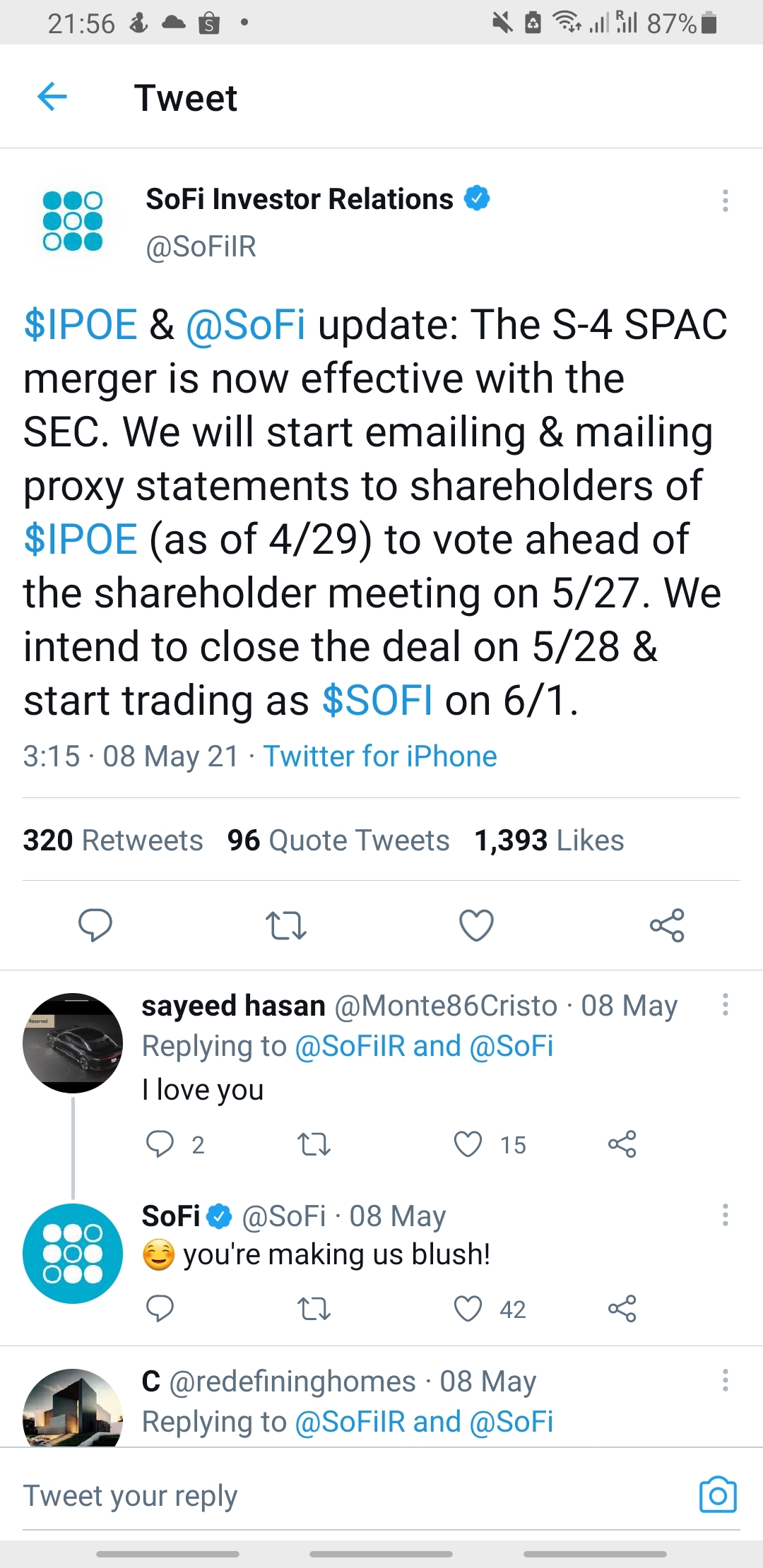The height and width of the screenshot is (1568, 763).
Task: Open more options on sayeed hasan's reply
Action: coord(725,1004)
